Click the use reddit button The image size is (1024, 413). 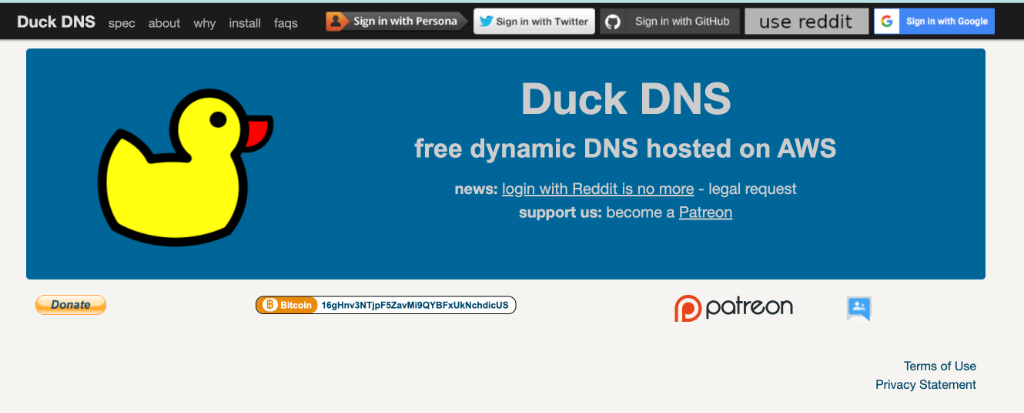807,21
